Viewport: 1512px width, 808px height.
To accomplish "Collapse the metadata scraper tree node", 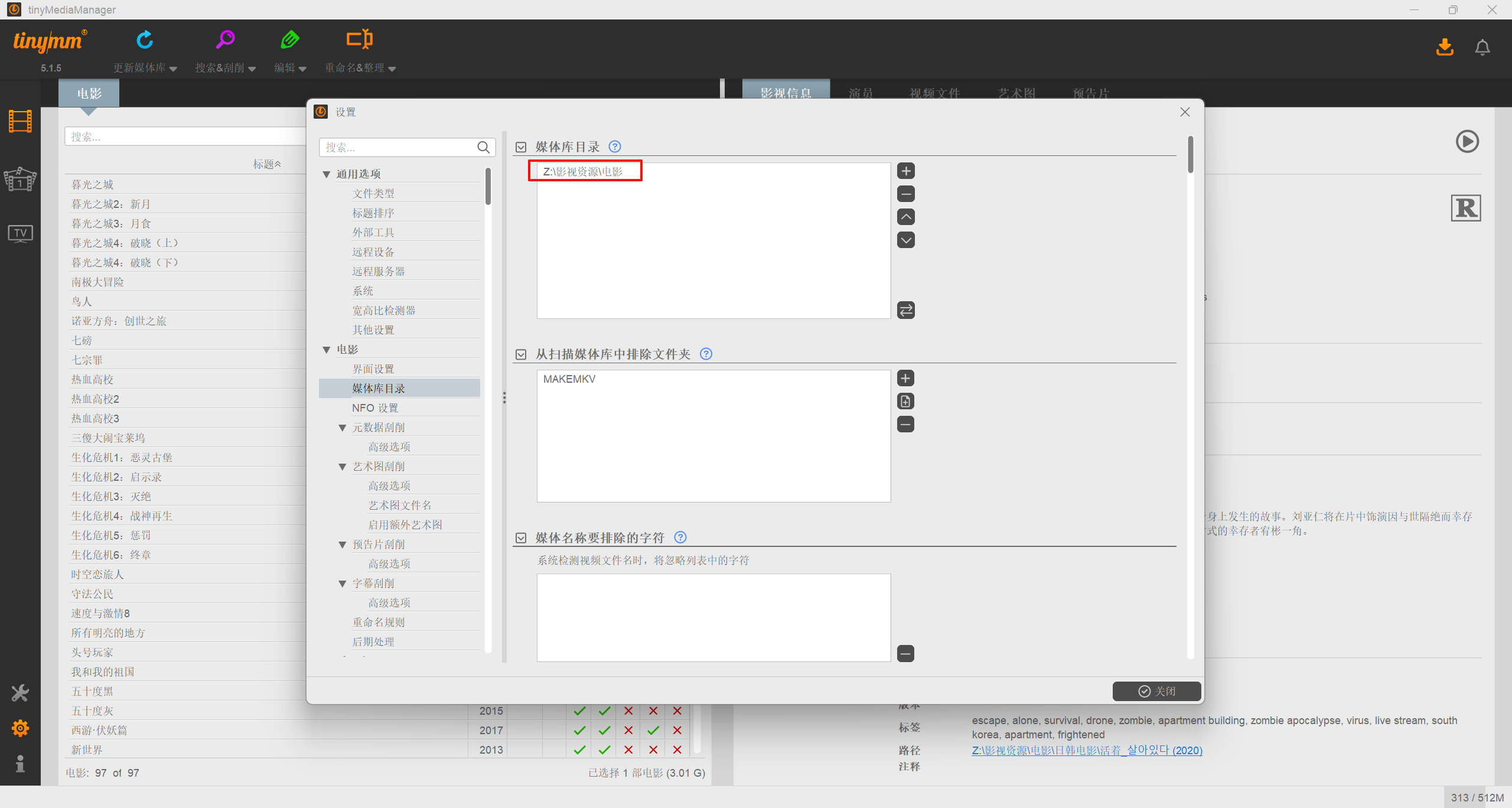I will pos(343,428).
